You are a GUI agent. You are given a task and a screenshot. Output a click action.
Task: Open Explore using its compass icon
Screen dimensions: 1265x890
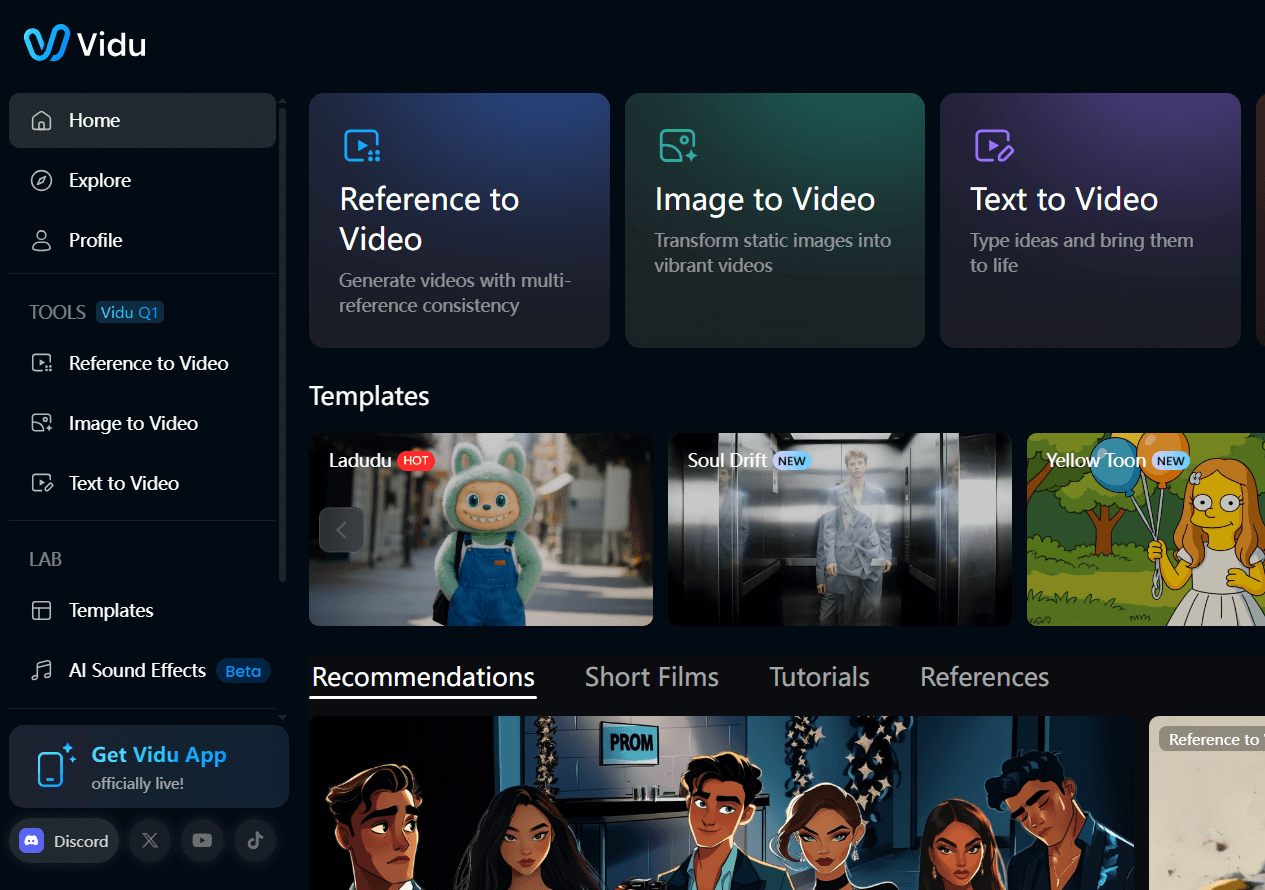pos(41,180)
